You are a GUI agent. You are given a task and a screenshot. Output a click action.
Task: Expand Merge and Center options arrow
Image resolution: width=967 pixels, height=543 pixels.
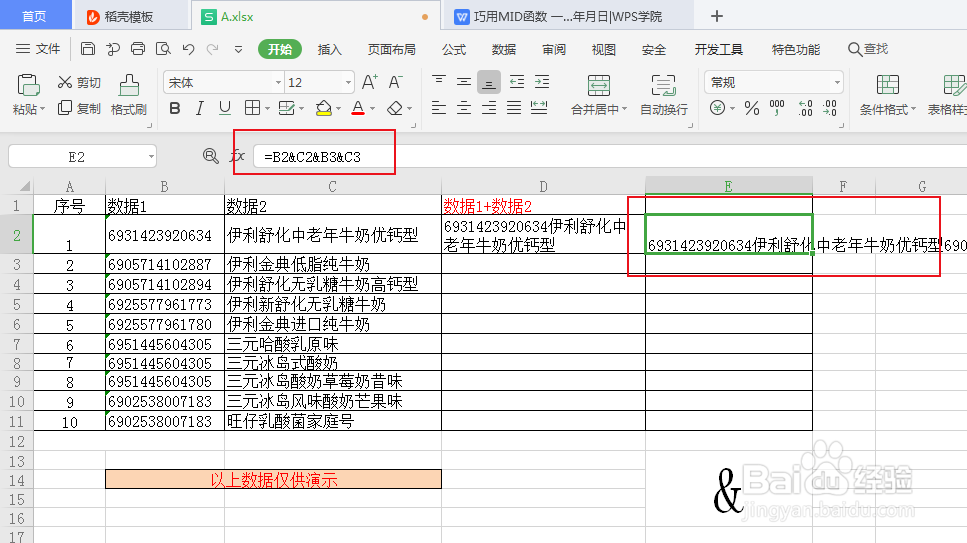coord(624,109)
